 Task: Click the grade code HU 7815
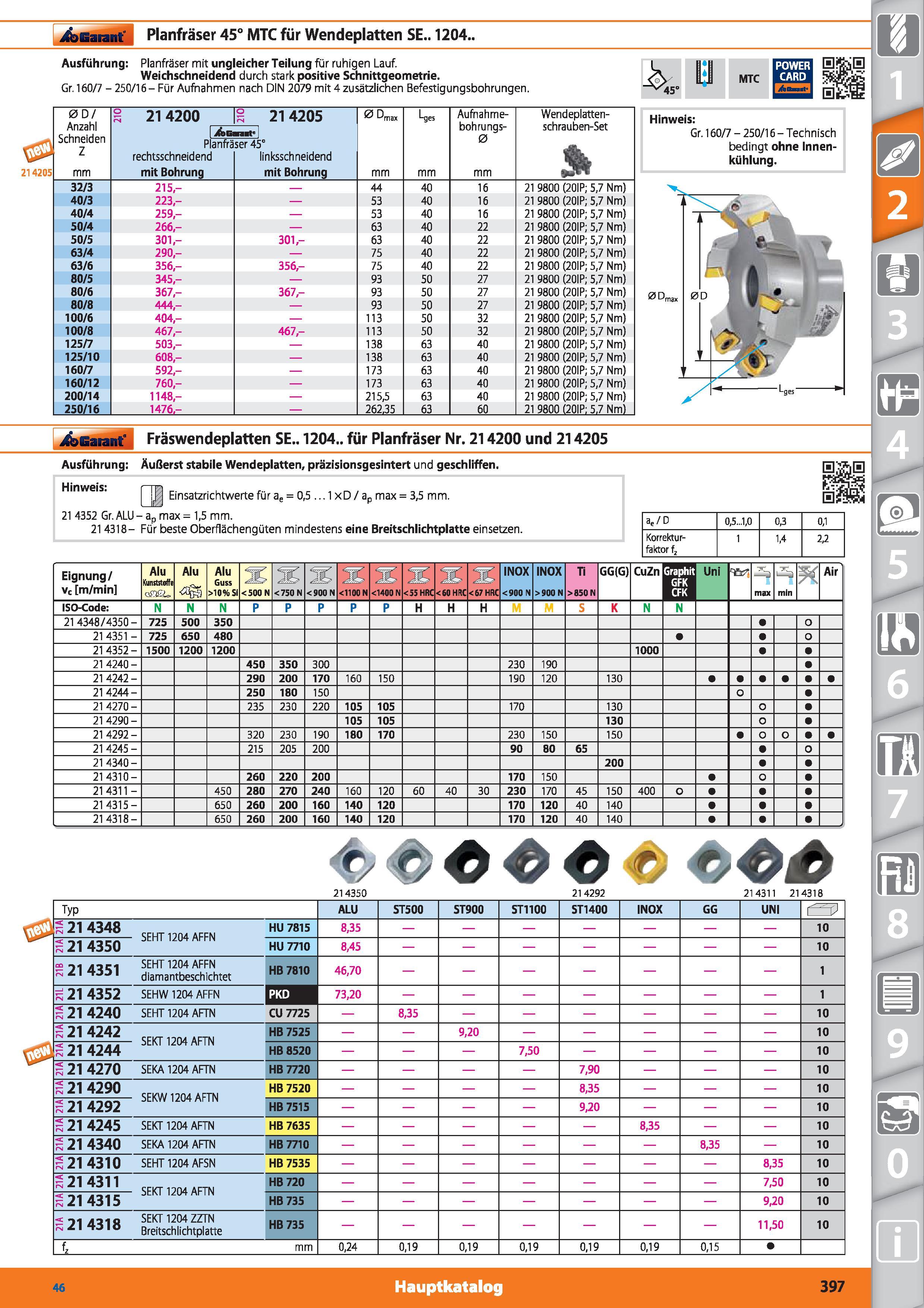tap(289, 928)
